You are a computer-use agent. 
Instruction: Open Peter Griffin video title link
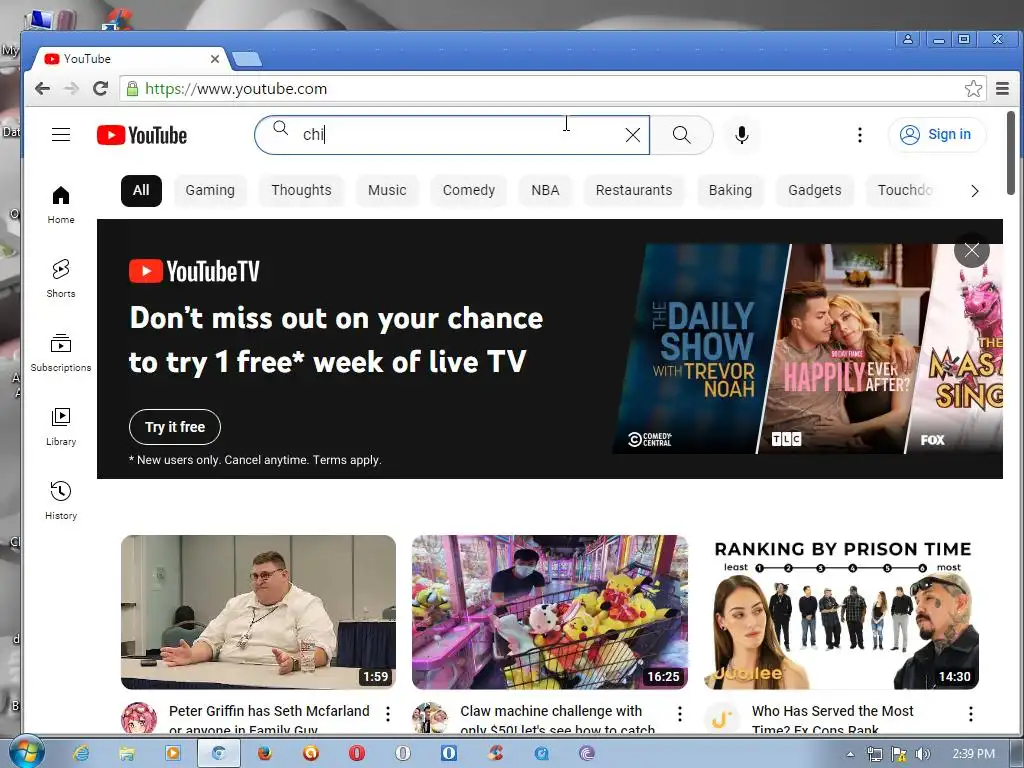[269, 718]
